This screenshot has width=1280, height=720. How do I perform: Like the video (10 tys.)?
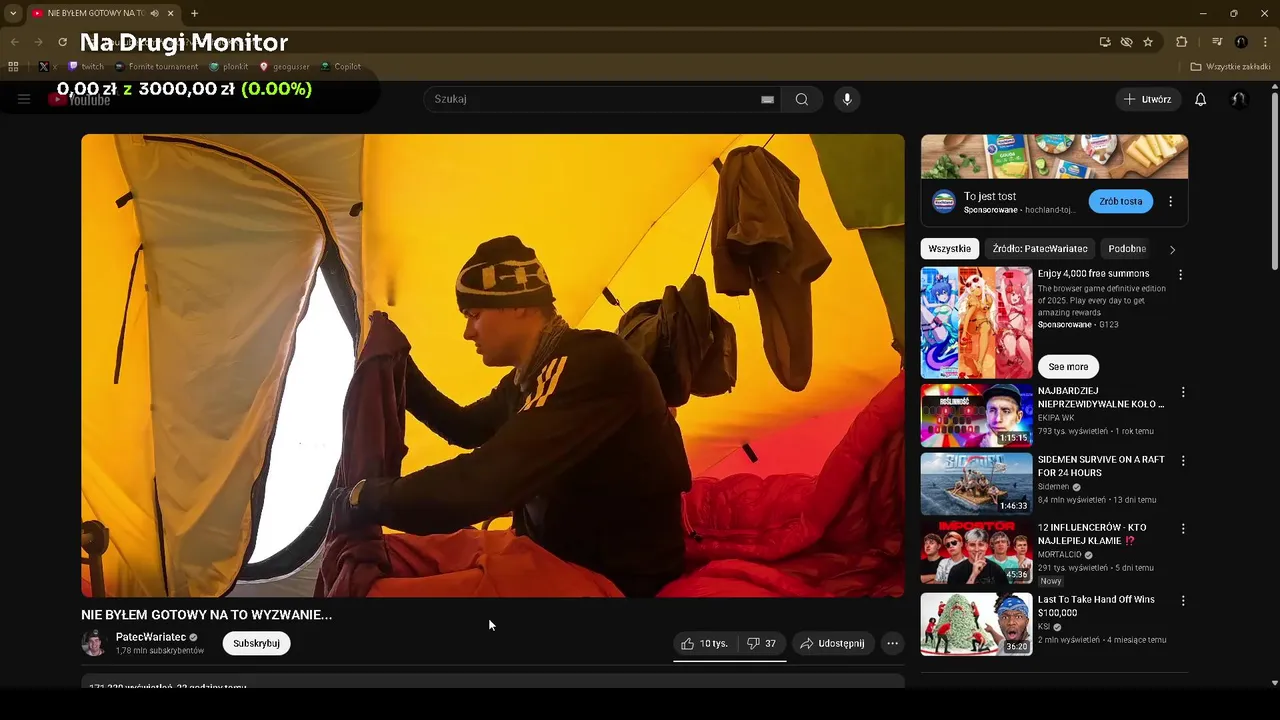(x=705, y=643)
